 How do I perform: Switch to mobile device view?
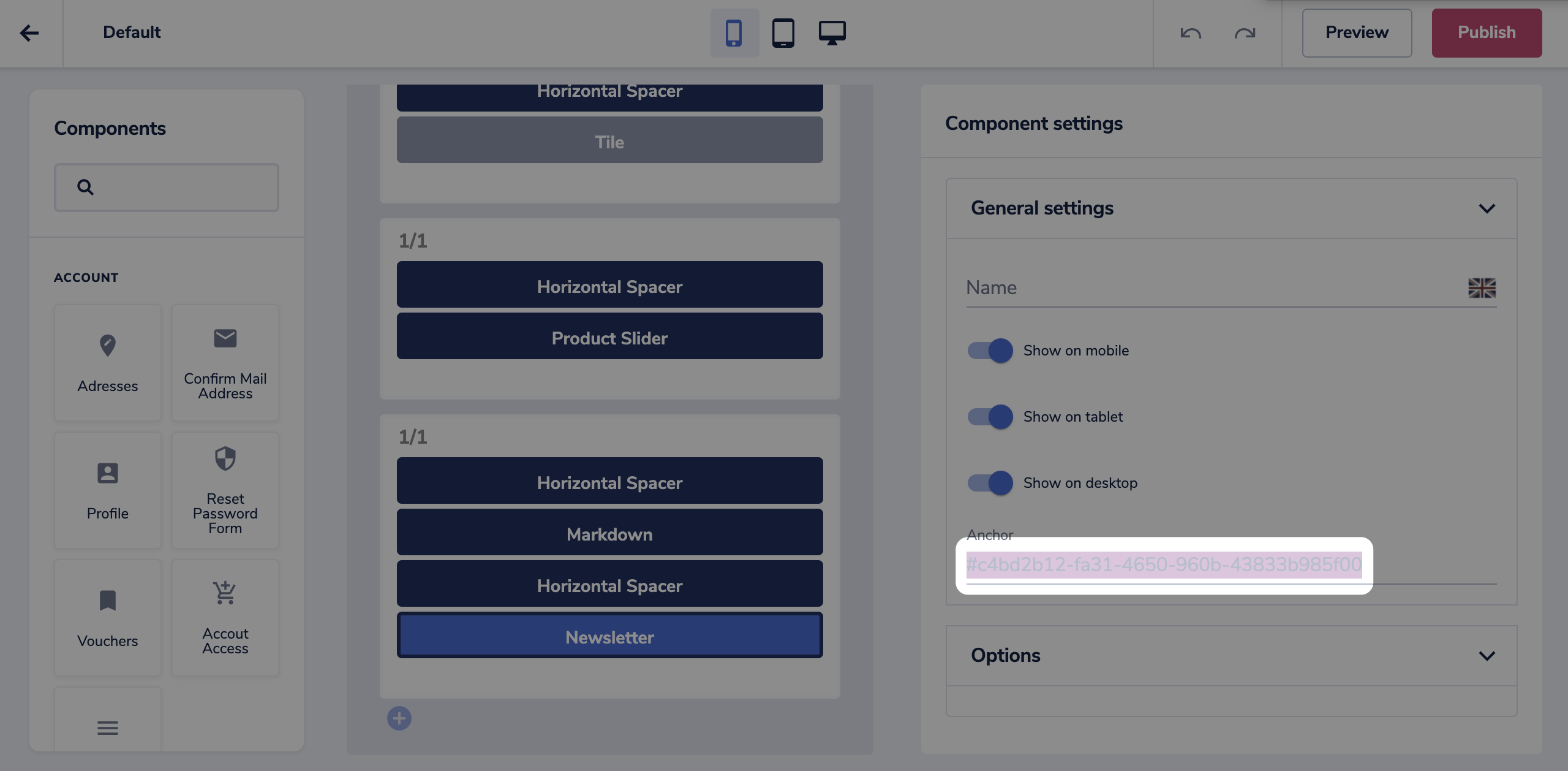[x=734, y=33]
